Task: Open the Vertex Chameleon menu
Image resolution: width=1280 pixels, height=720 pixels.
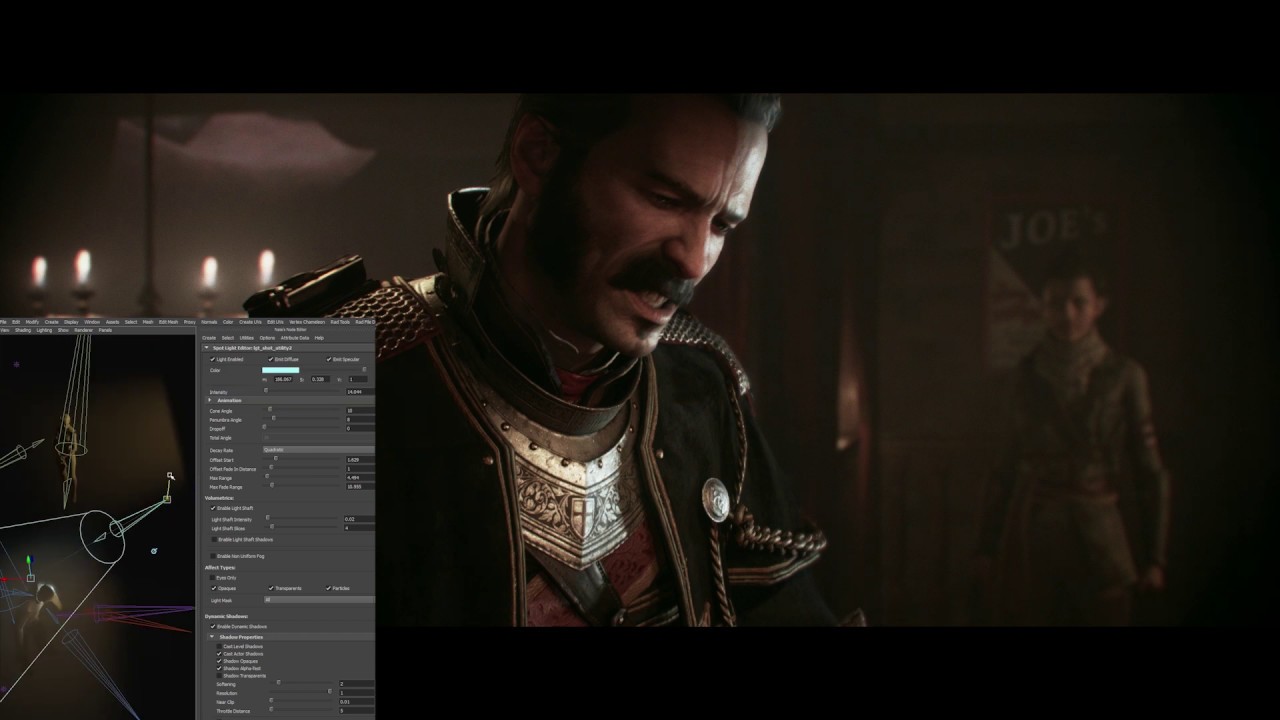Action: pos(307,322)
